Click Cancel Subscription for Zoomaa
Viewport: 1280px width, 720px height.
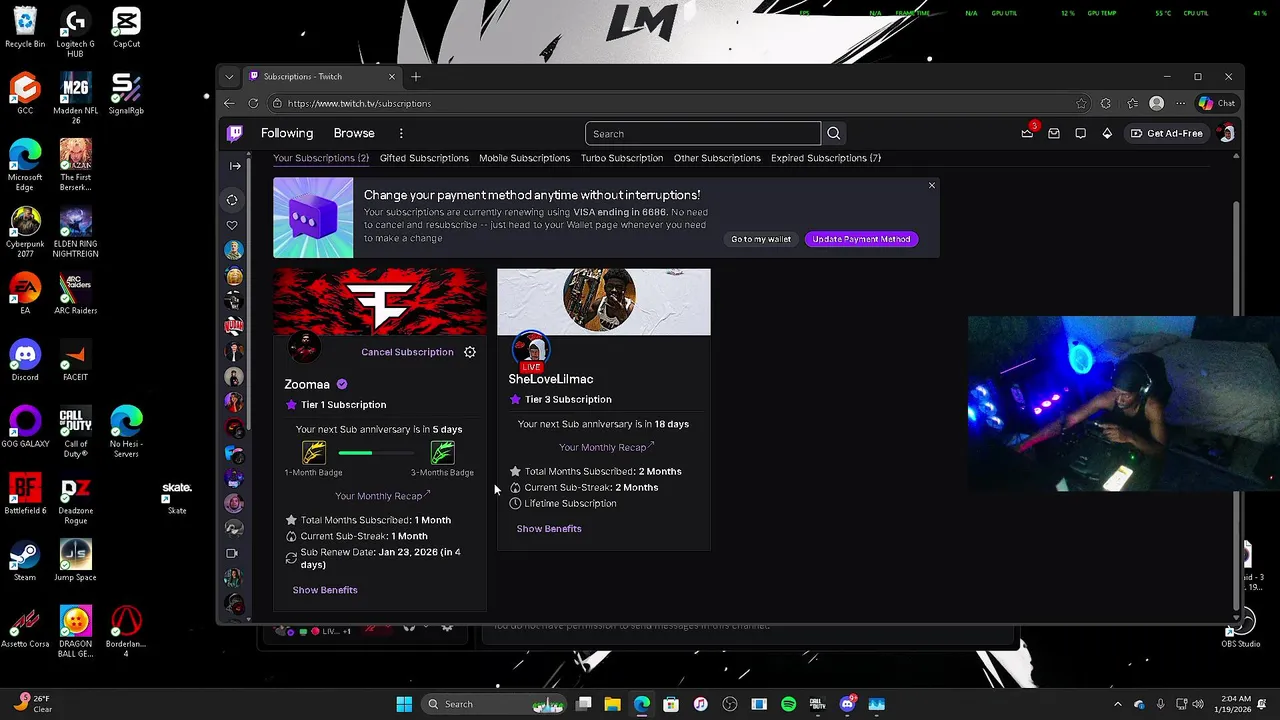click(x=407, y=352)
